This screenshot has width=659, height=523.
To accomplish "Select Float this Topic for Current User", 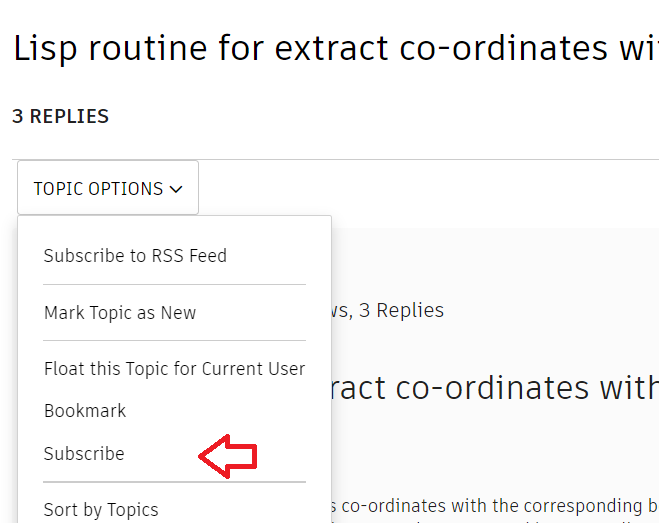I will click(x=174, y=369).
